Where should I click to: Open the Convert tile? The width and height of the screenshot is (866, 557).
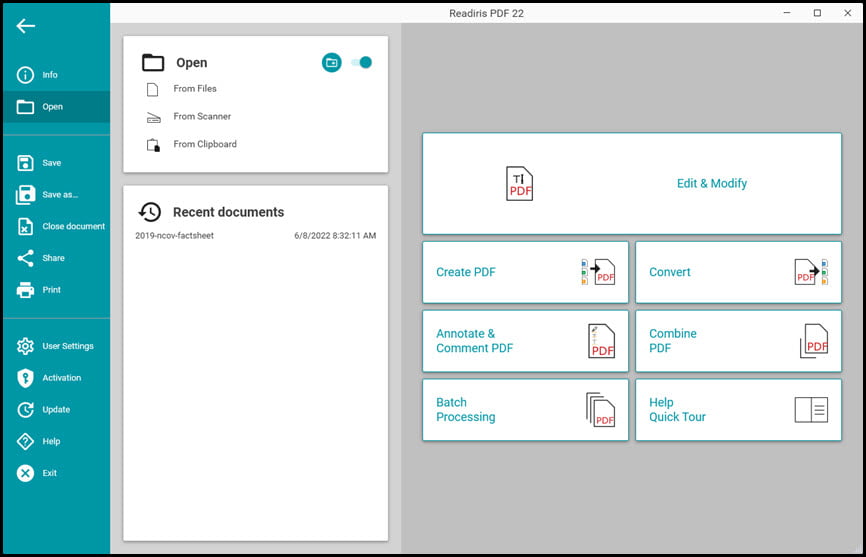738,272
